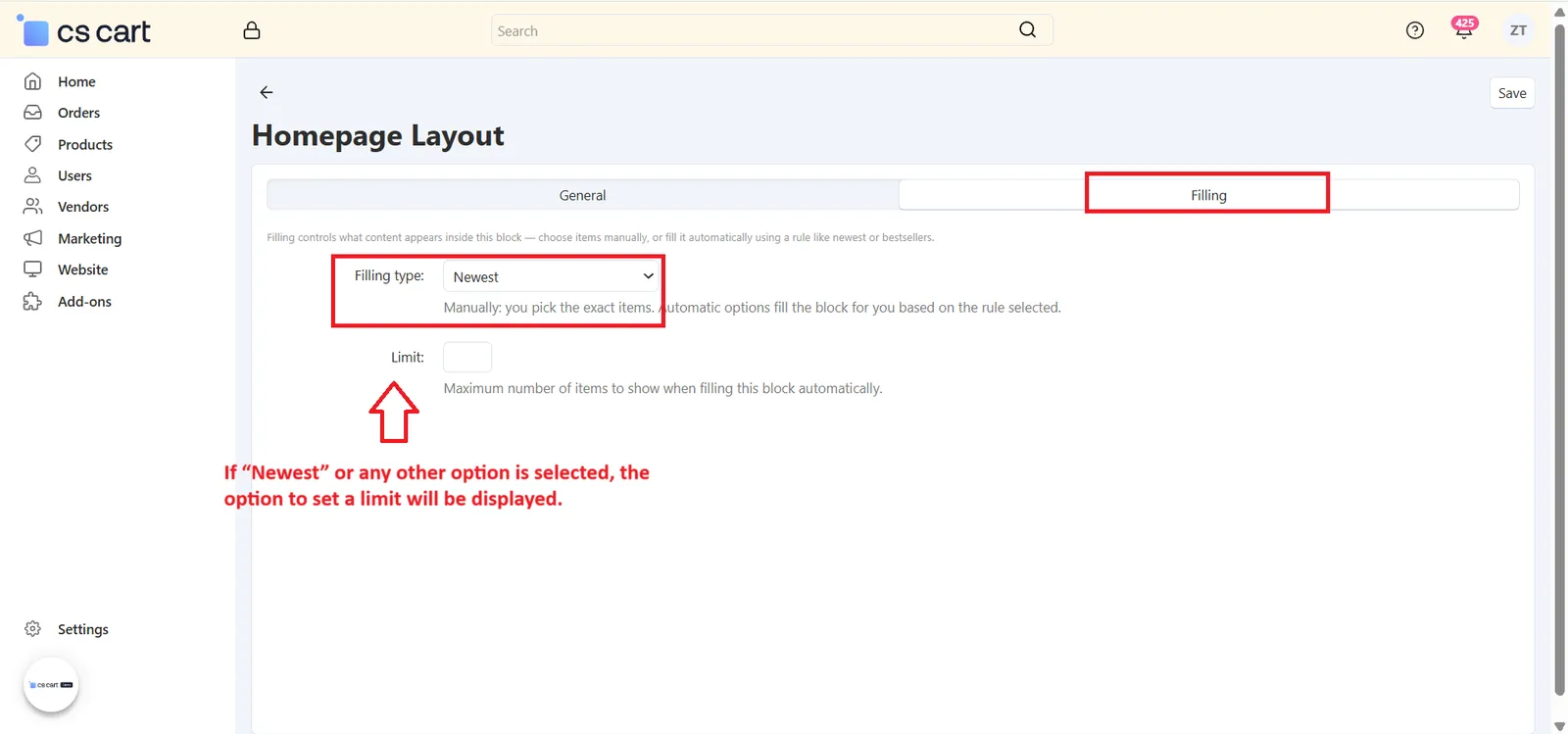Open Users in the sidebar
Viewport: 1568px width, 734px height.
click(74, 175)
